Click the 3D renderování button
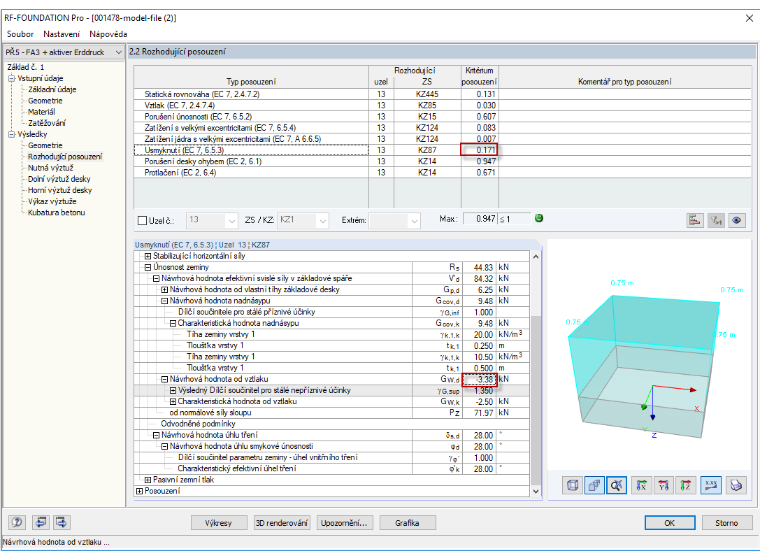The width and height of the screenshot is (760, 560). pyautogui.click(x=282, y=523)
